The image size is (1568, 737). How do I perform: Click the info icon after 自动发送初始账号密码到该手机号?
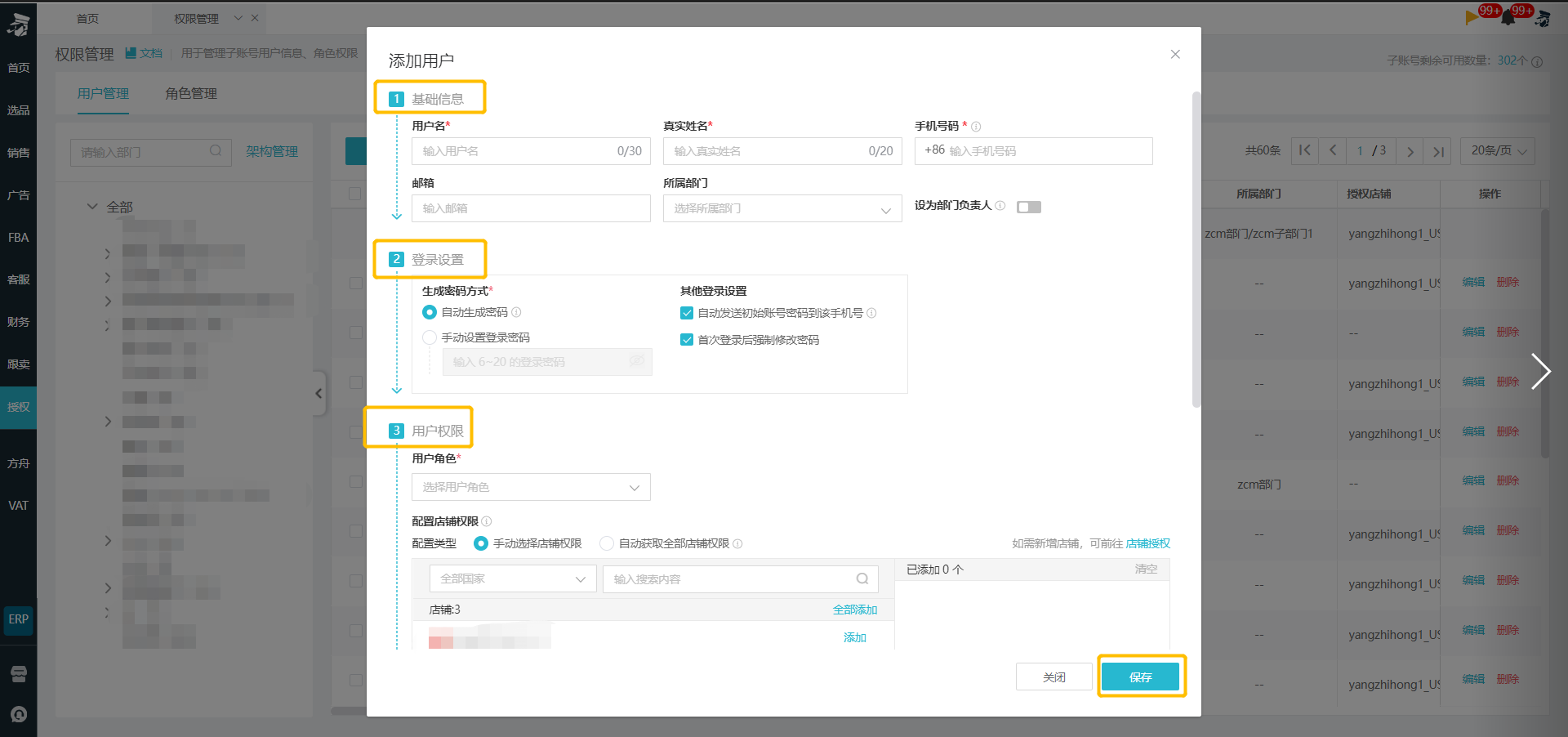point(871,313)
